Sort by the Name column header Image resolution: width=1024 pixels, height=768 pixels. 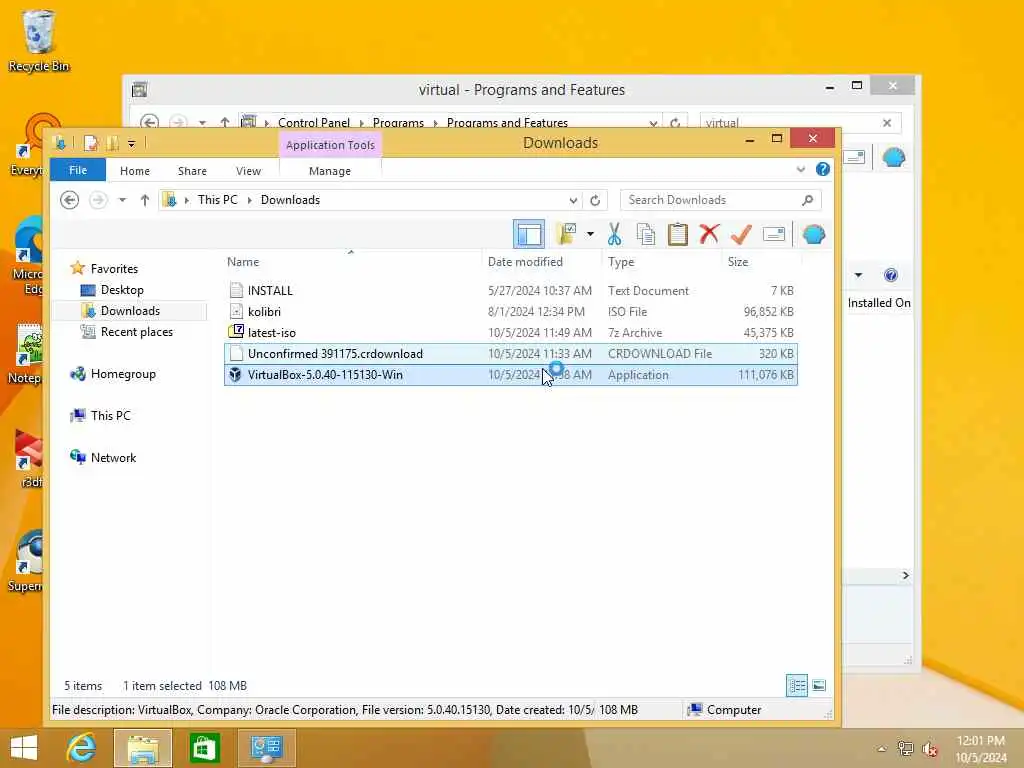pos(351,262)
